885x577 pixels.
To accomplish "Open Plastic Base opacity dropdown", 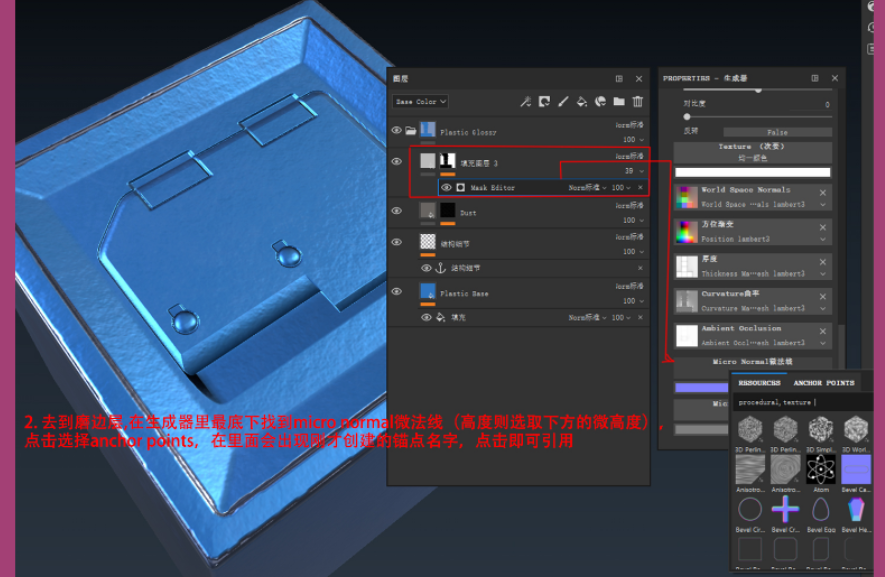I will point(633,301).
